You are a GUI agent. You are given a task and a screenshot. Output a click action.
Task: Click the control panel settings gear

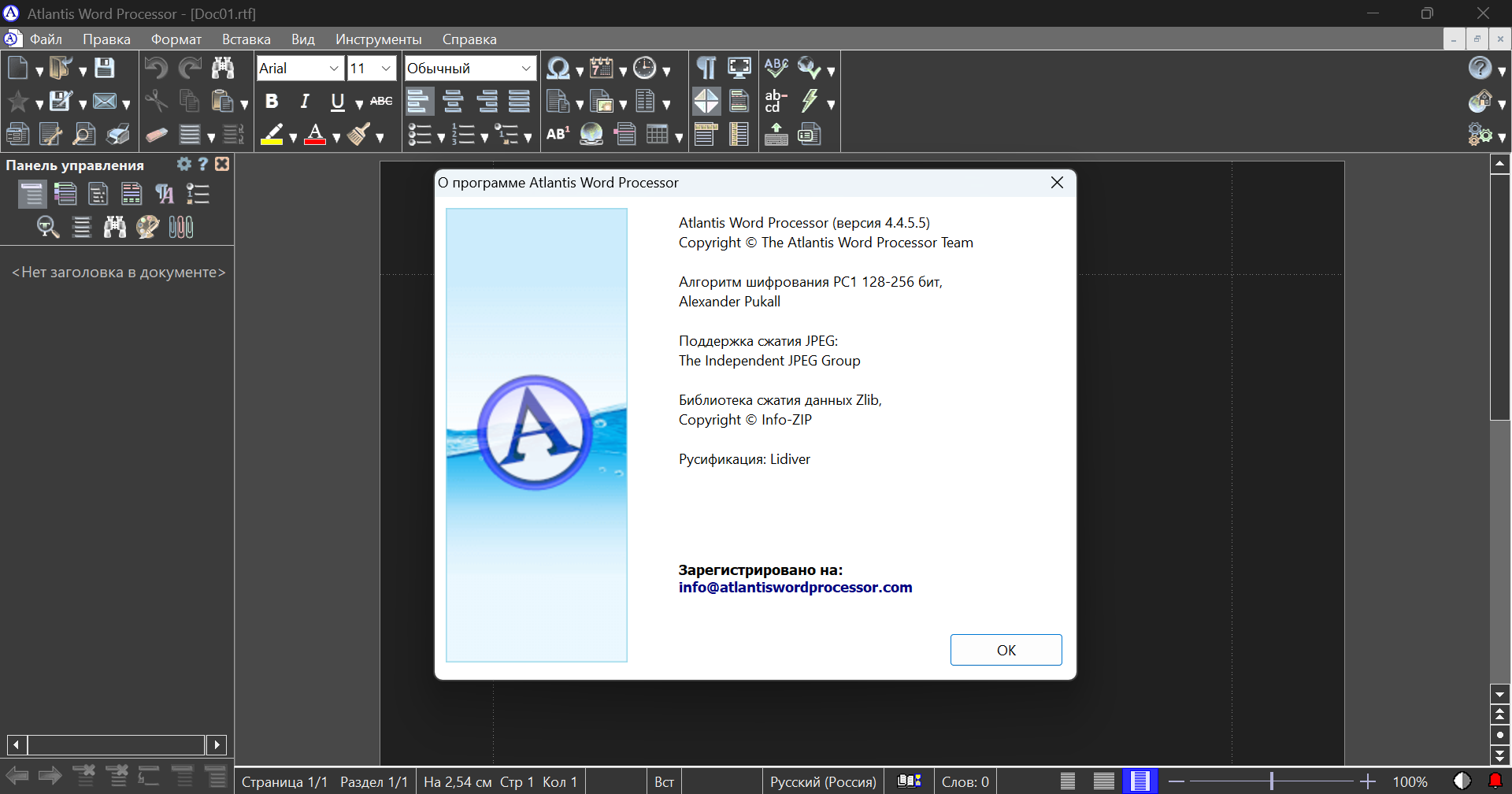[183, 164]
